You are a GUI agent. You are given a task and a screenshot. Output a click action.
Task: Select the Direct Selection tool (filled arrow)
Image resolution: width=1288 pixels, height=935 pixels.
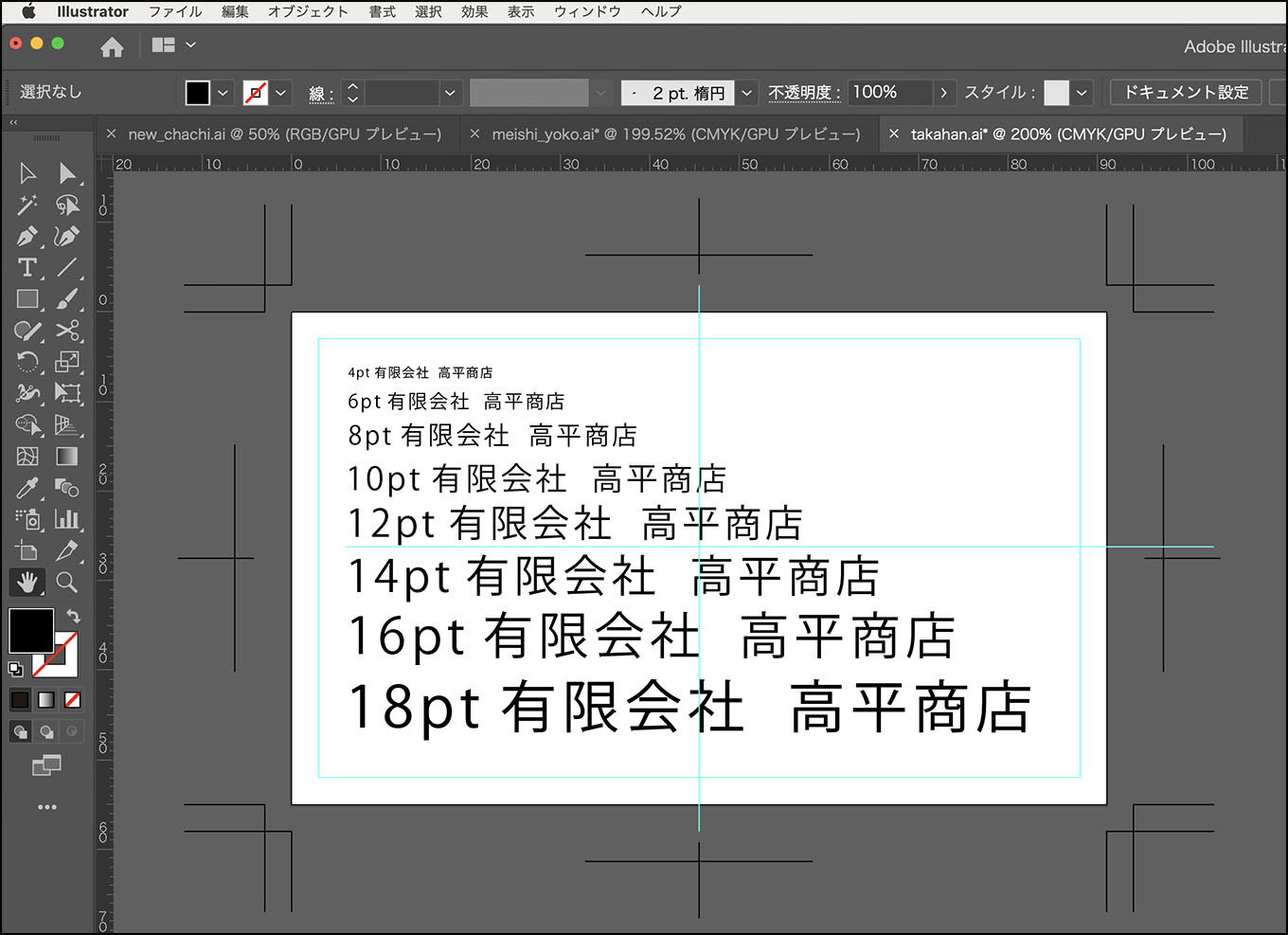click(x=67, y=173)
